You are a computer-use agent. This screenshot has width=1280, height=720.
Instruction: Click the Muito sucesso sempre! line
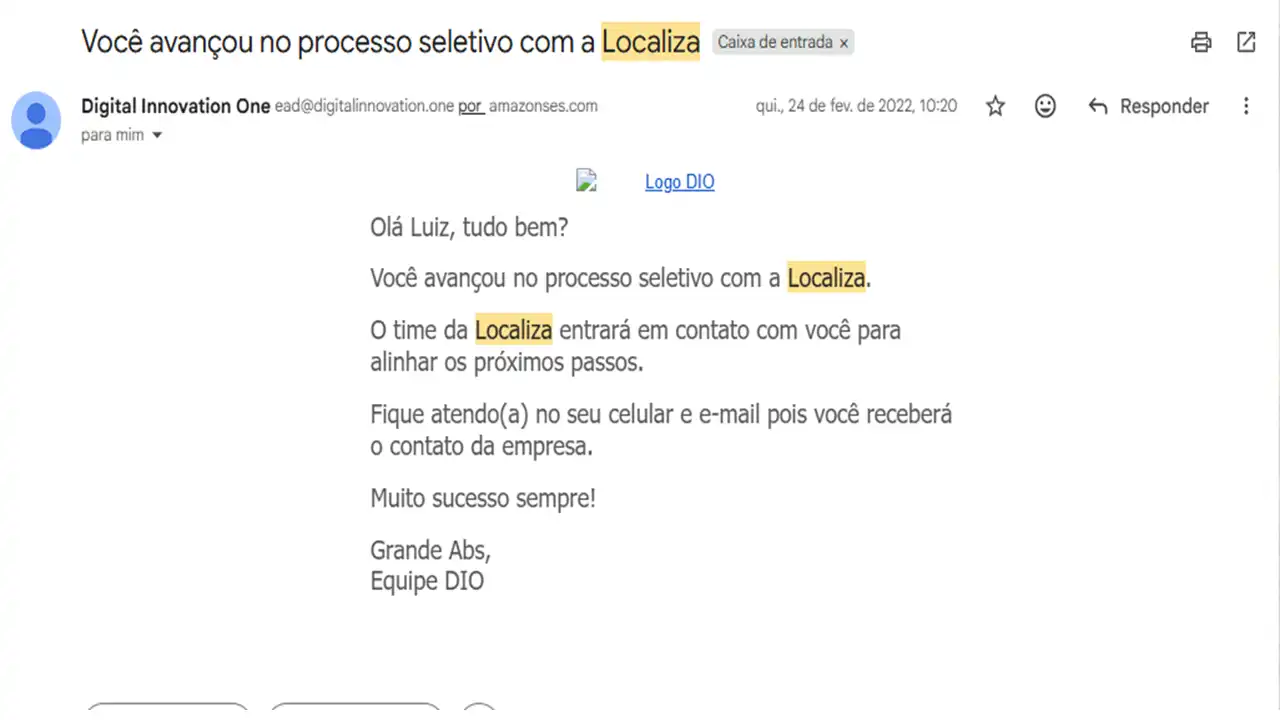click(x=483, y=498)
